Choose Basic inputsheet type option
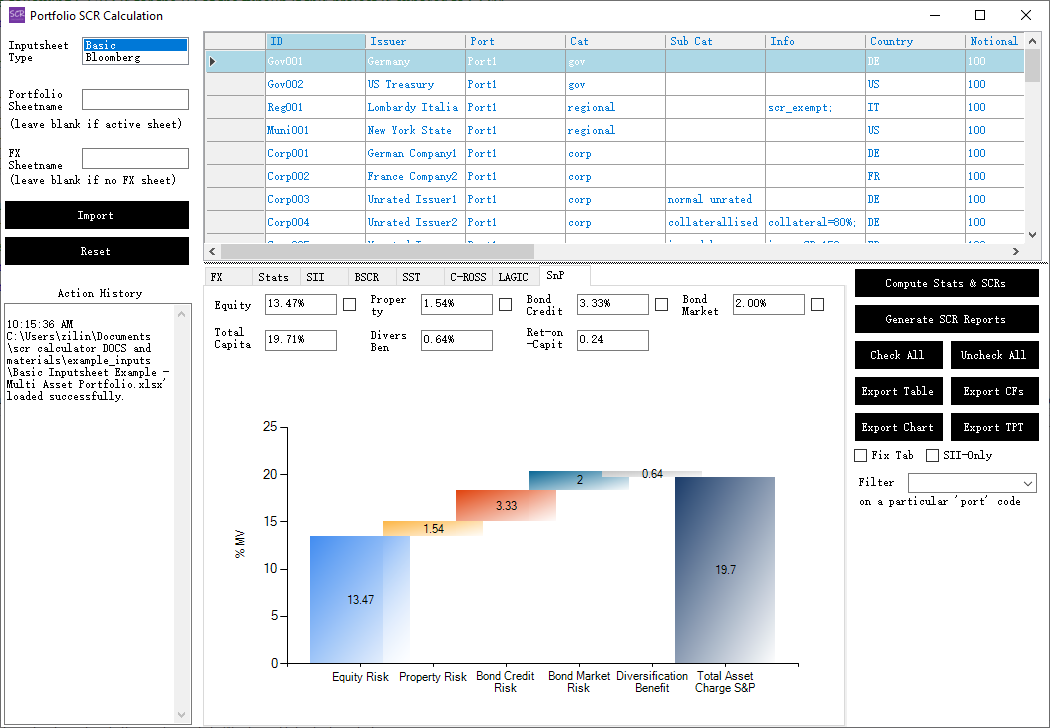Image resolution: width=1050 pixels, height=728 pixels. [x=135, y=45]
